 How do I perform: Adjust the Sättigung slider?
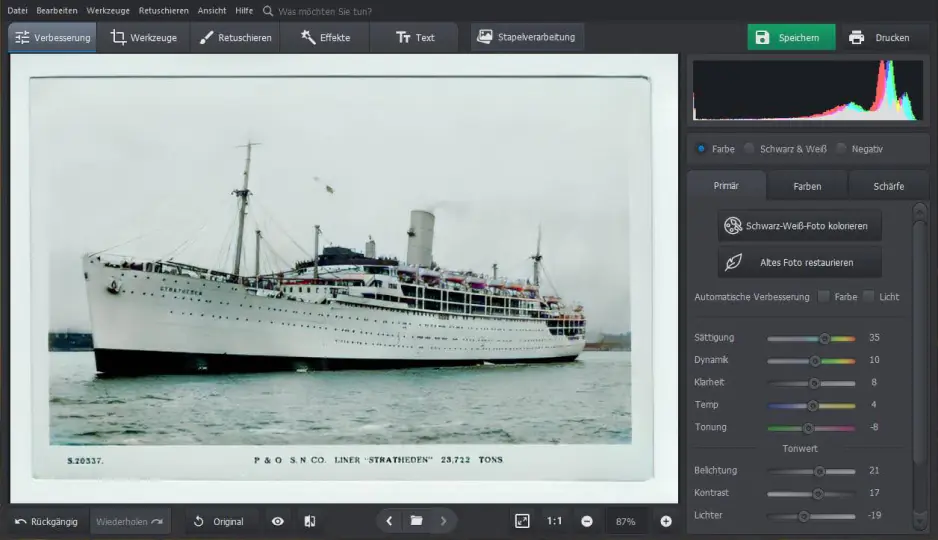click(811, 338)
